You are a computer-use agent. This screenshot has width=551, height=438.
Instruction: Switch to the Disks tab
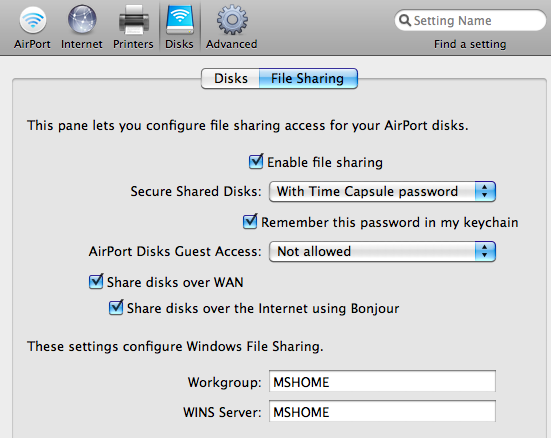click(x=231, y=78)
